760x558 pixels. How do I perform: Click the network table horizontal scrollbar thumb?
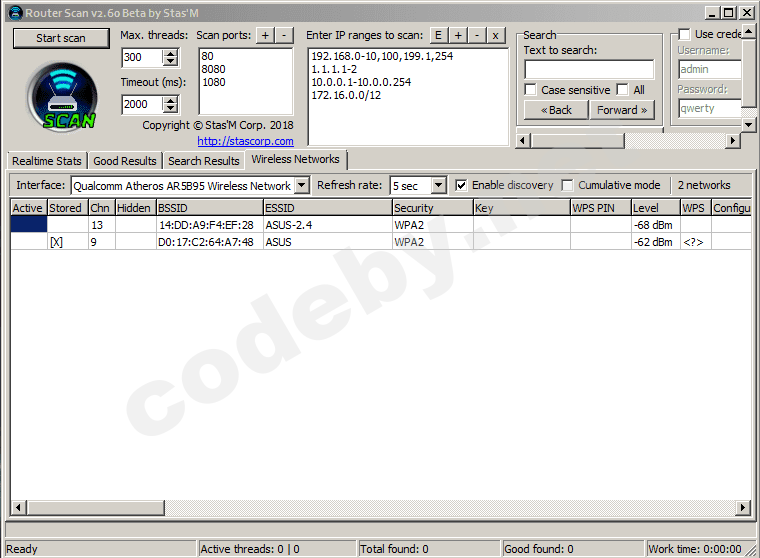coord(95,508)
